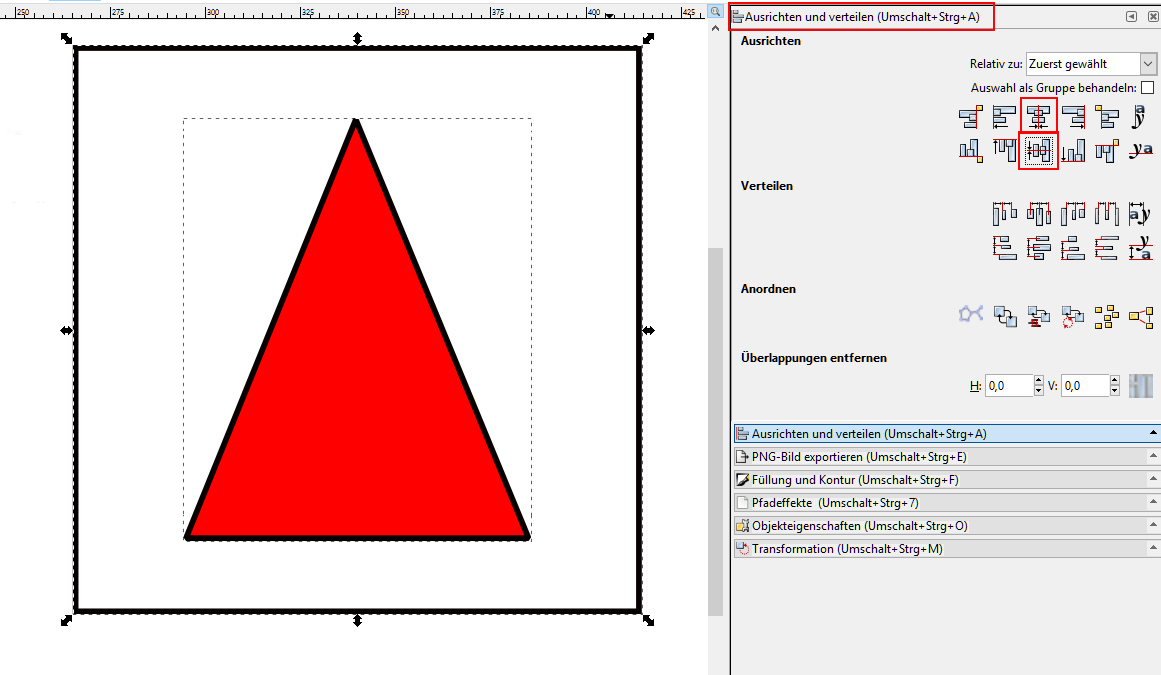Make horizontal gaps between objects equal
Image resolution: width=1161 pixels, height=675 pixels.
tap(1107, 214)
